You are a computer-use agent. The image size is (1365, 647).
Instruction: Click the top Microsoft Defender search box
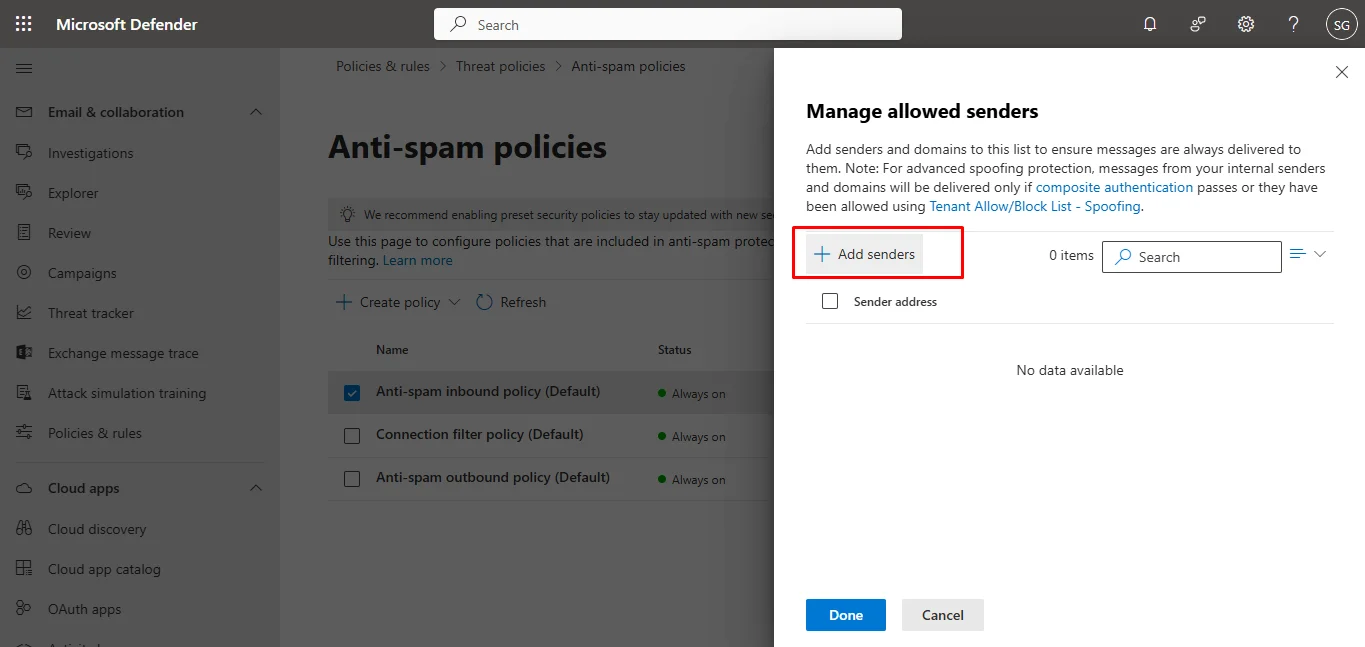coord(668,24)
